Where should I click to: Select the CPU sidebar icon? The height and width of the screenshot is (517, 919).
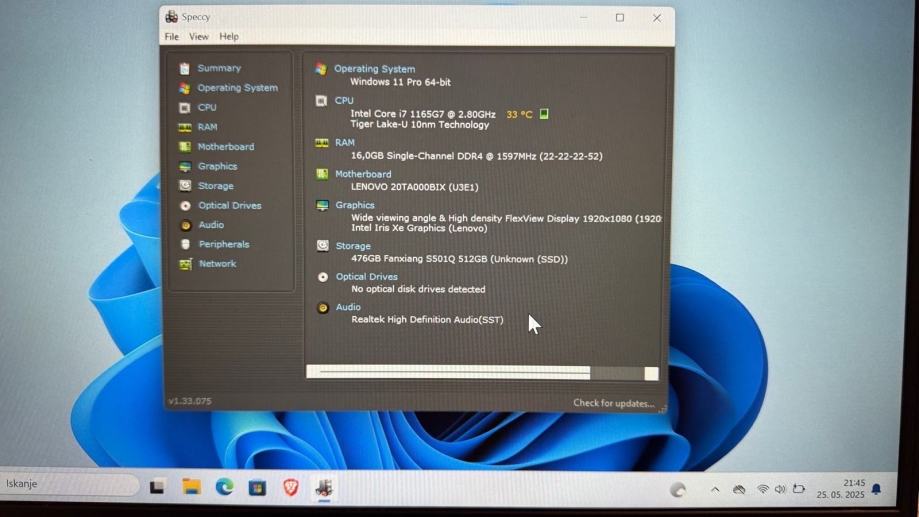tap(185, 108)
